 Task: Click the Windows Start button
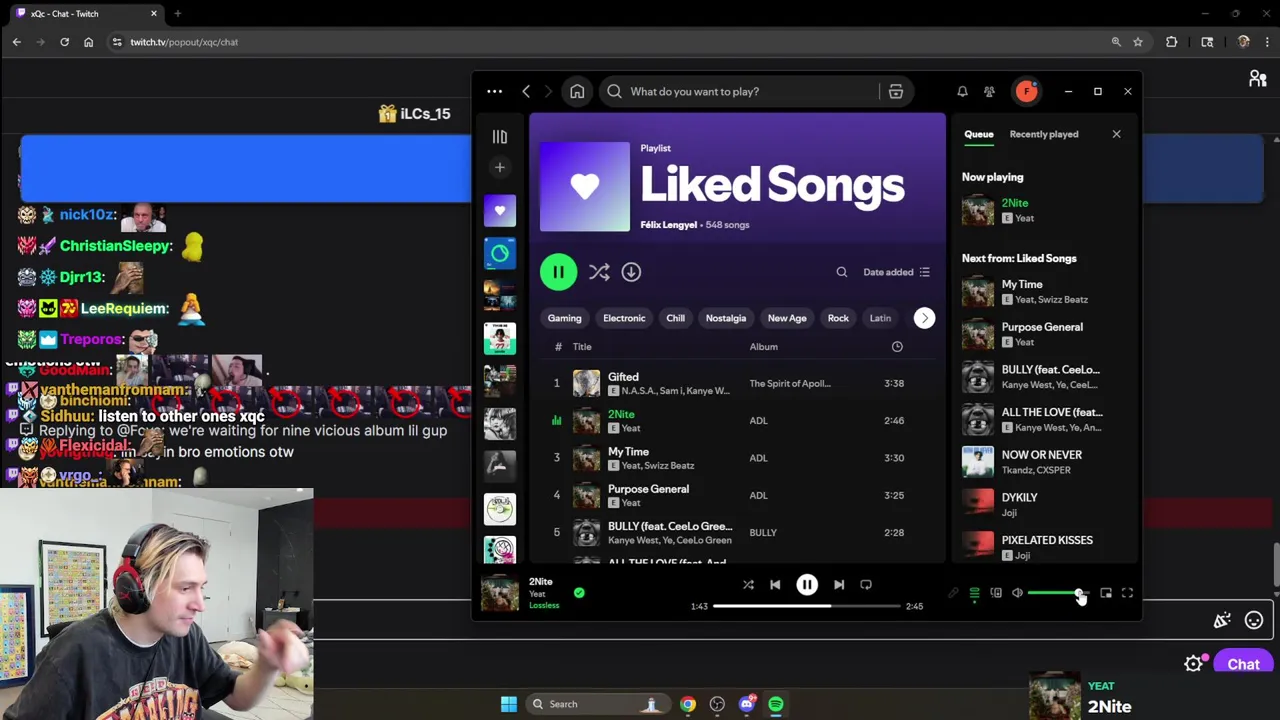pos(508,704)
